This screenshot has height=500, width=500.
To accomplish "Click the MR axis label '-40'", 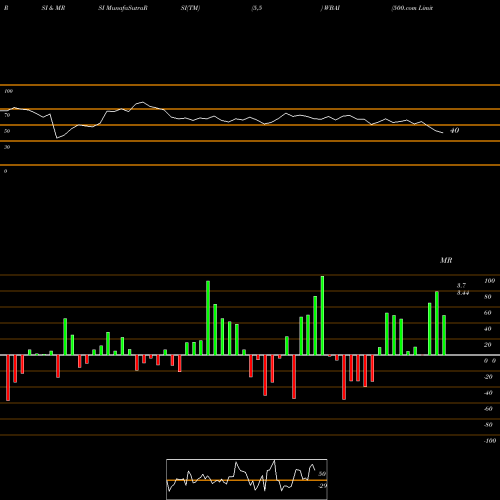I will coord(488,393).
